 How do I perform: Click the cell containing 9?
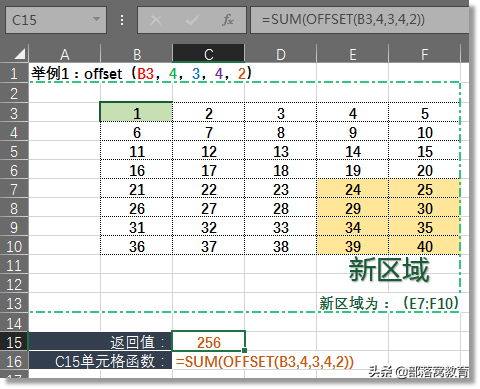tap(353, 132)
